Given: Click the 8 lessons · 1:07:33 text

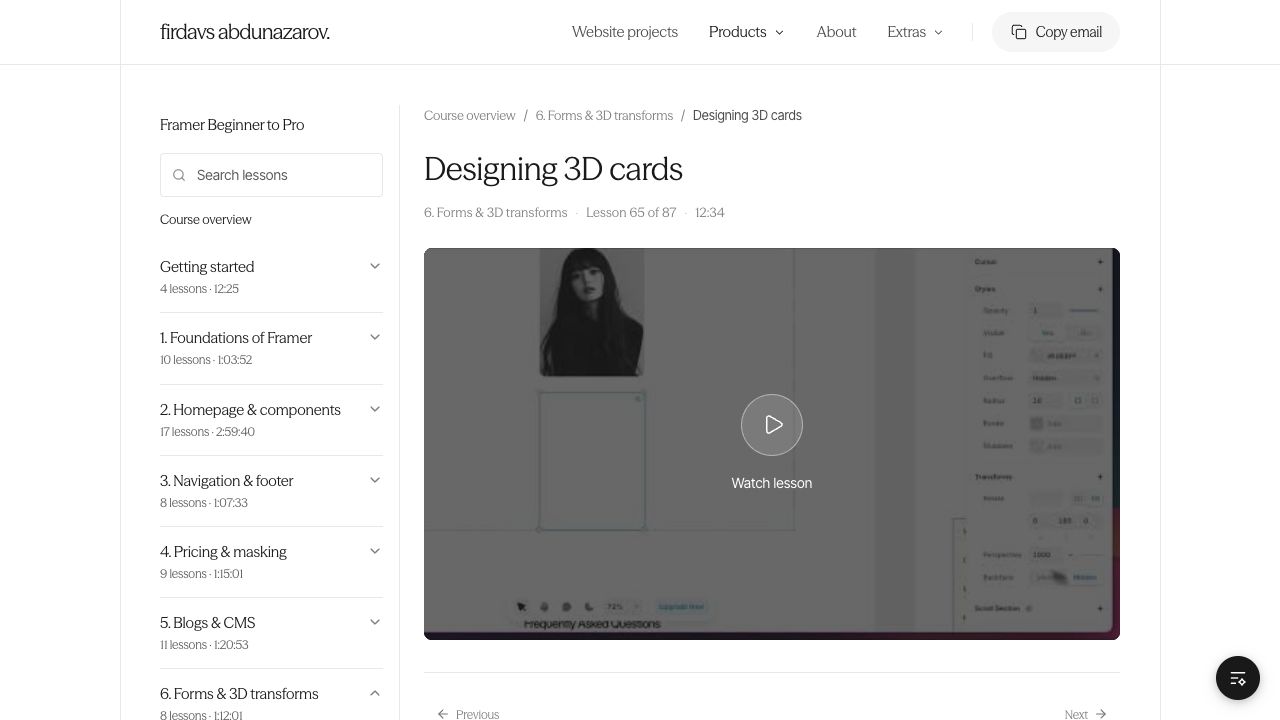Looking at the screenshot, I should [x=204, y=503].
